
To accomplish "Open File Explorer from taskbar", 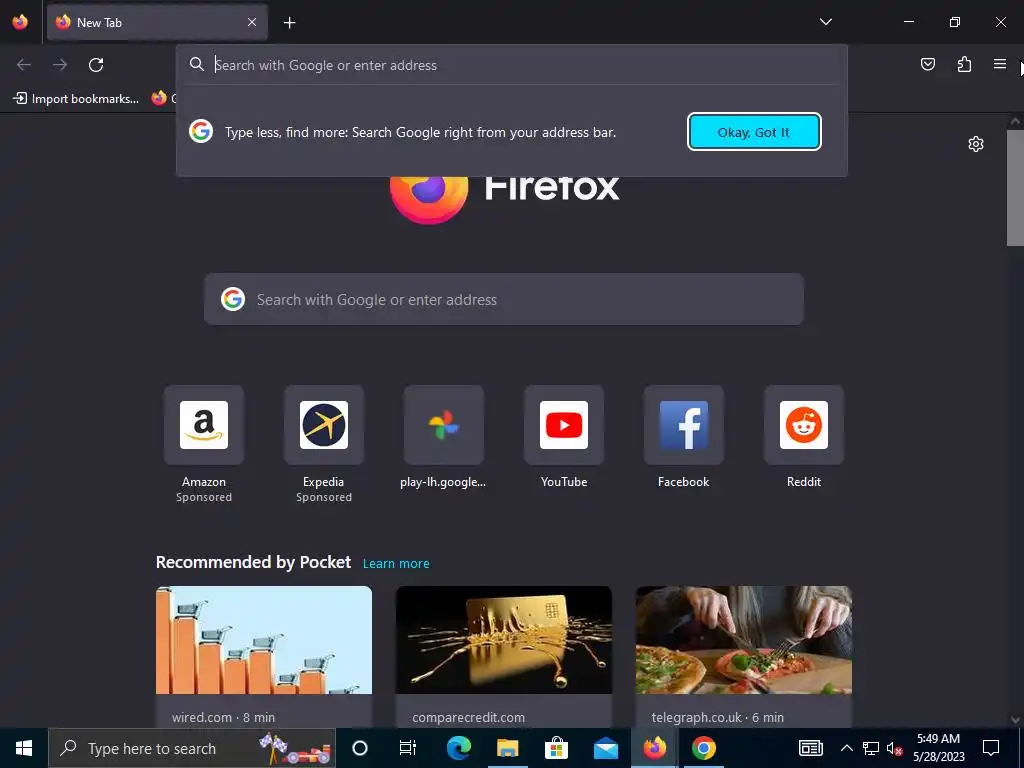I will [507, 748].
